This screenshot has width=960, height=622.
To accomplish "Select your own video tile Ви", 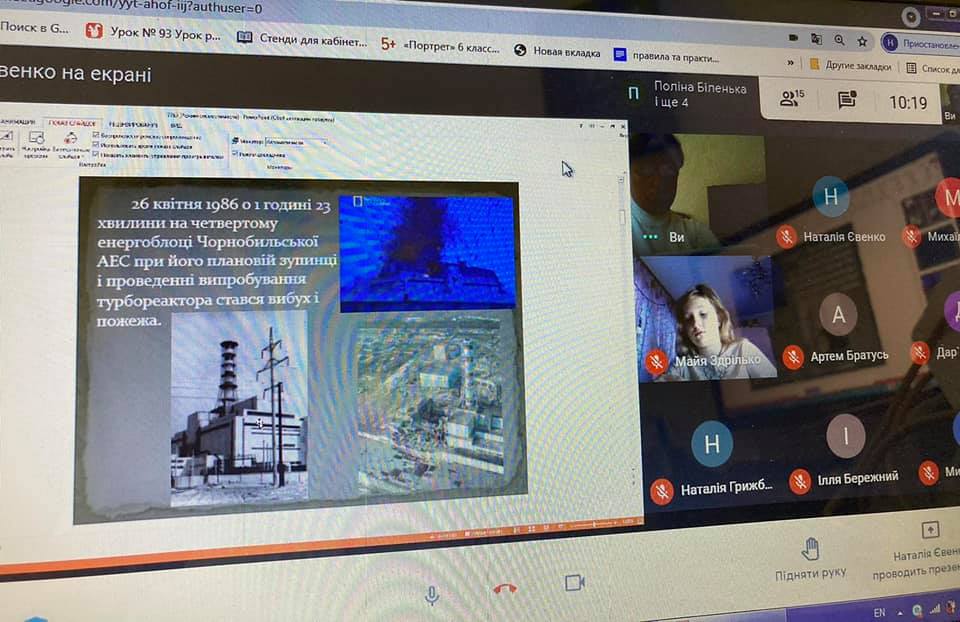I will pyautogui.click(x=697, y=193).
